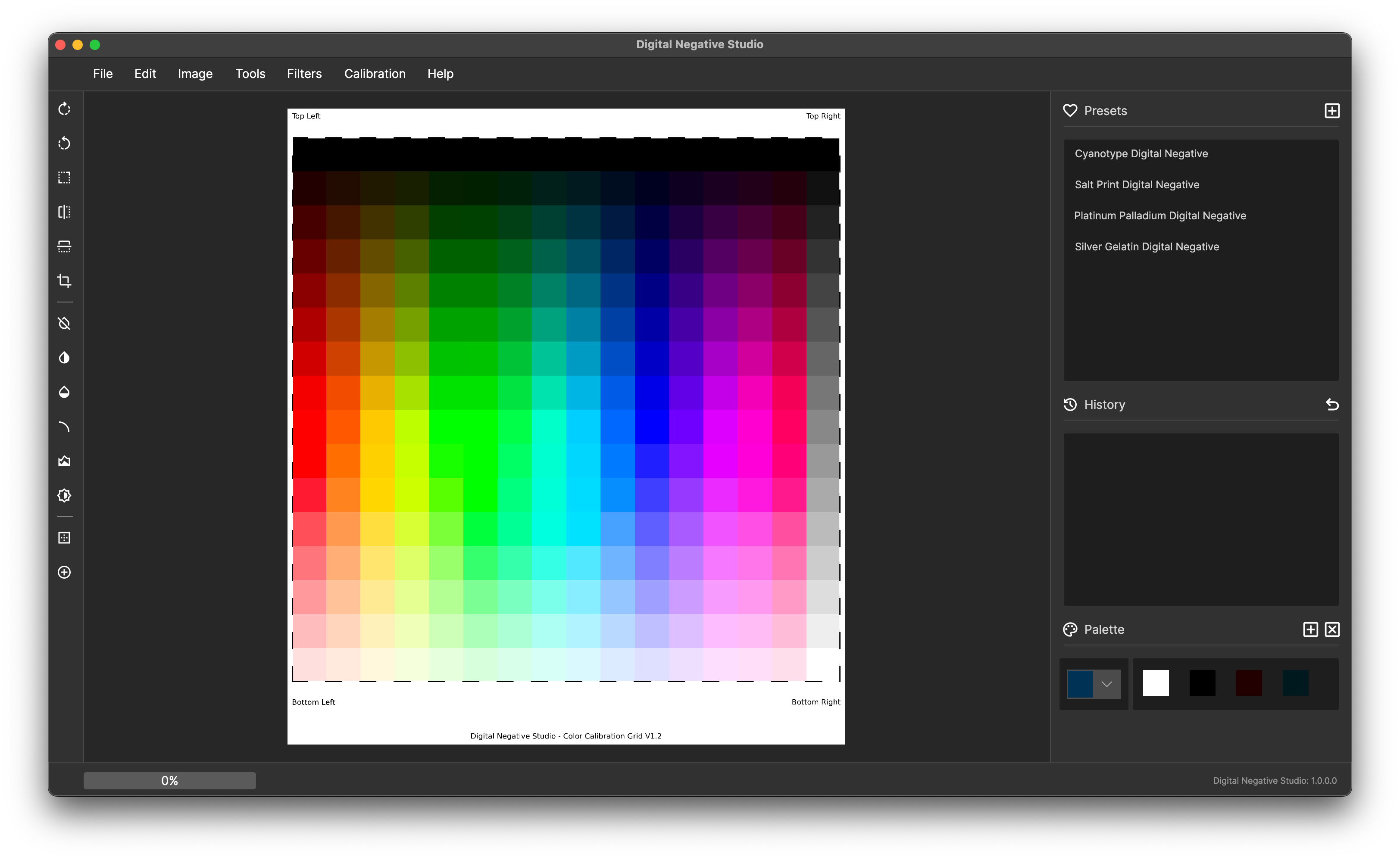Viewport: 1400px width, 860px height.
Task: Expand the History panel options
Action: point(1332,405)
